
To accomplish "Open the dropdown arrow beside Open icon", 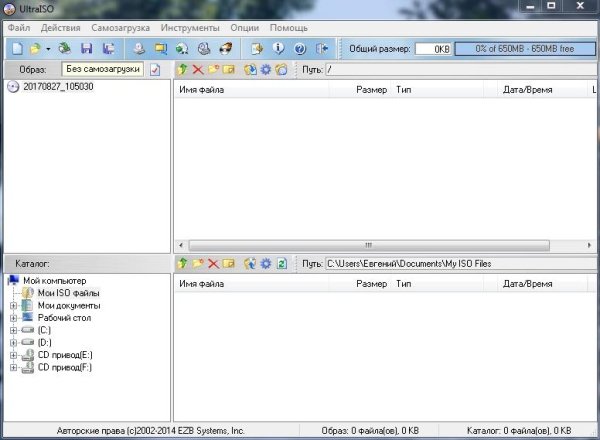I will click(x=48, y=49).
